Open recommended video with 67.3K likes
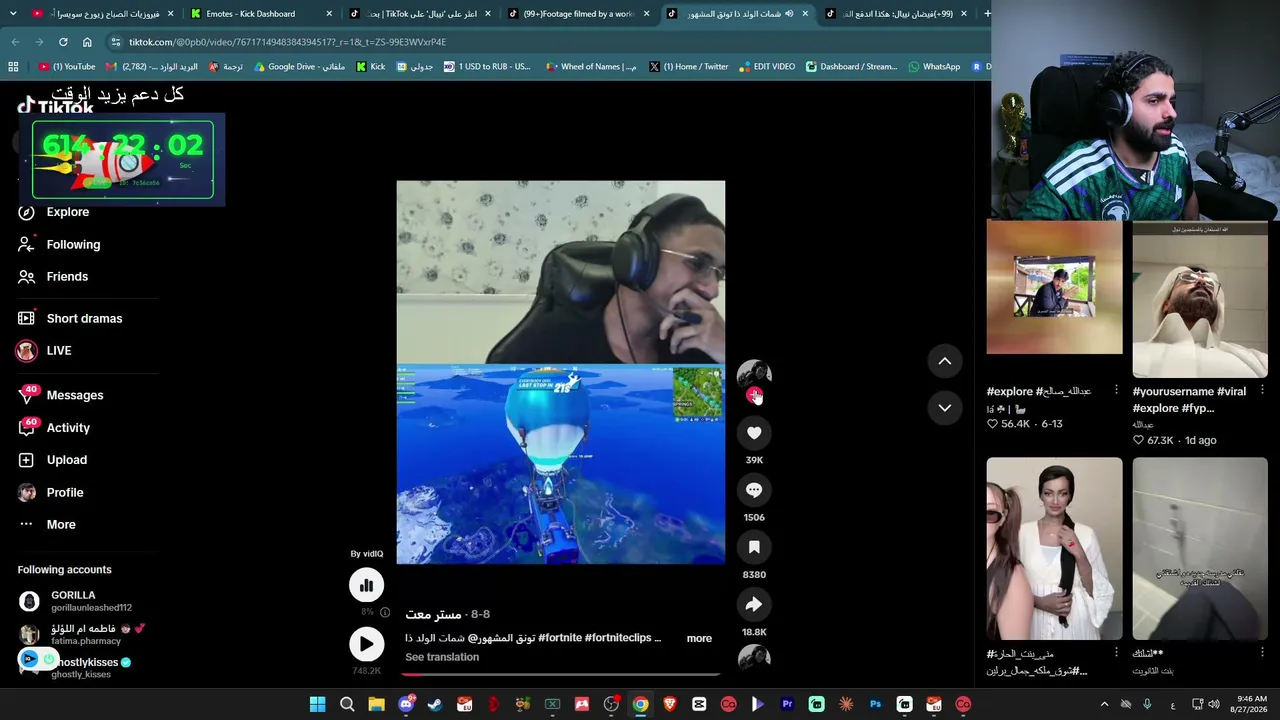1280x720 pixels. [x=1200, y=299]
